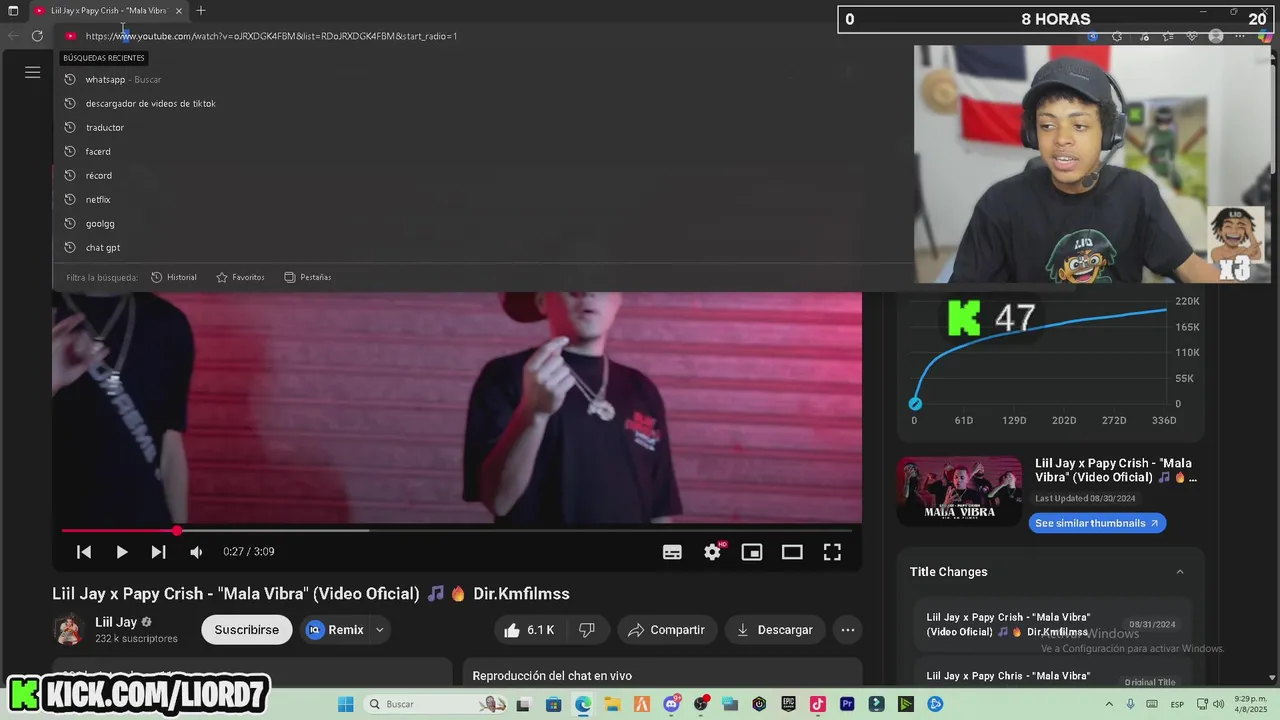1280x720 pixels.
Task: Reload the page in browser
Action: [x=37, y=36]
